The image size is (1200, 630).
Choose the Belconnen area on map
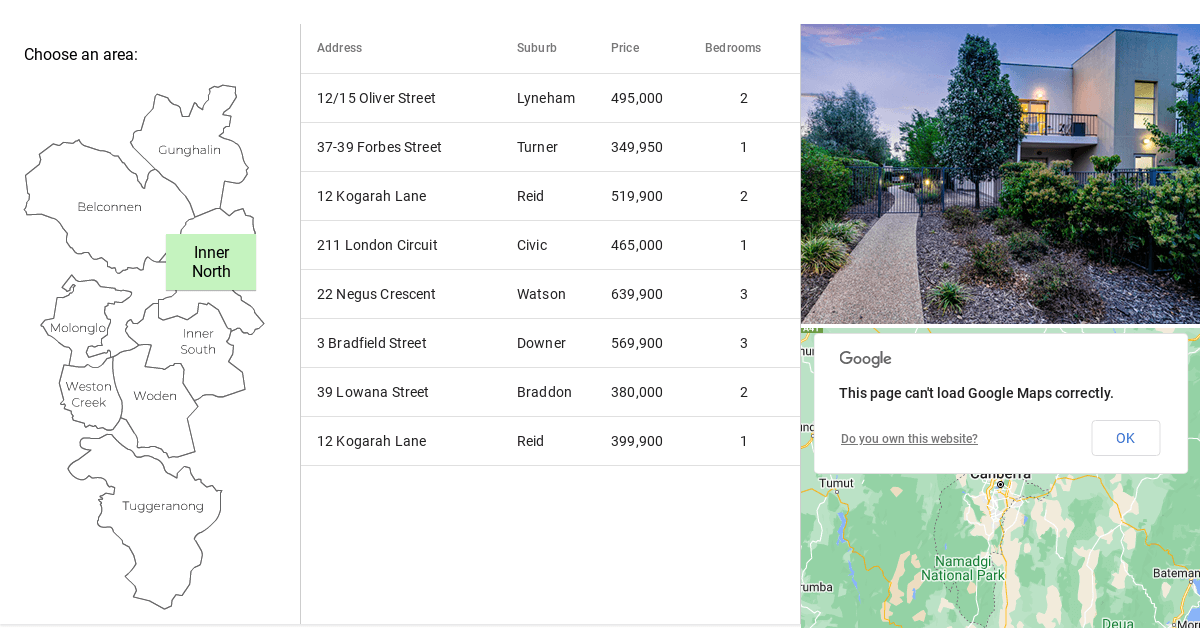[109, 207]
